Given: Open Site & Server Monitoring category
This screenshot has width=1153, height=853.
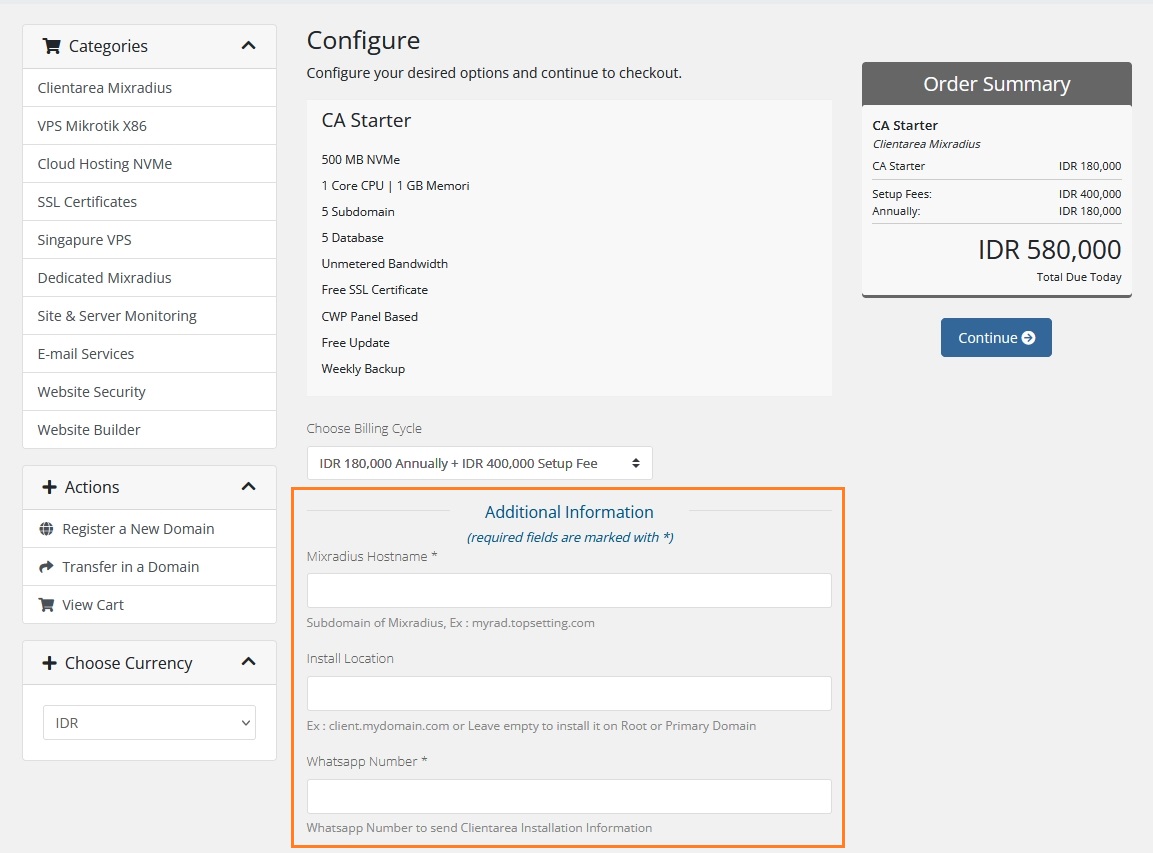Looking at the screenshot, I should pyautogui.click(x=149, y=315).
